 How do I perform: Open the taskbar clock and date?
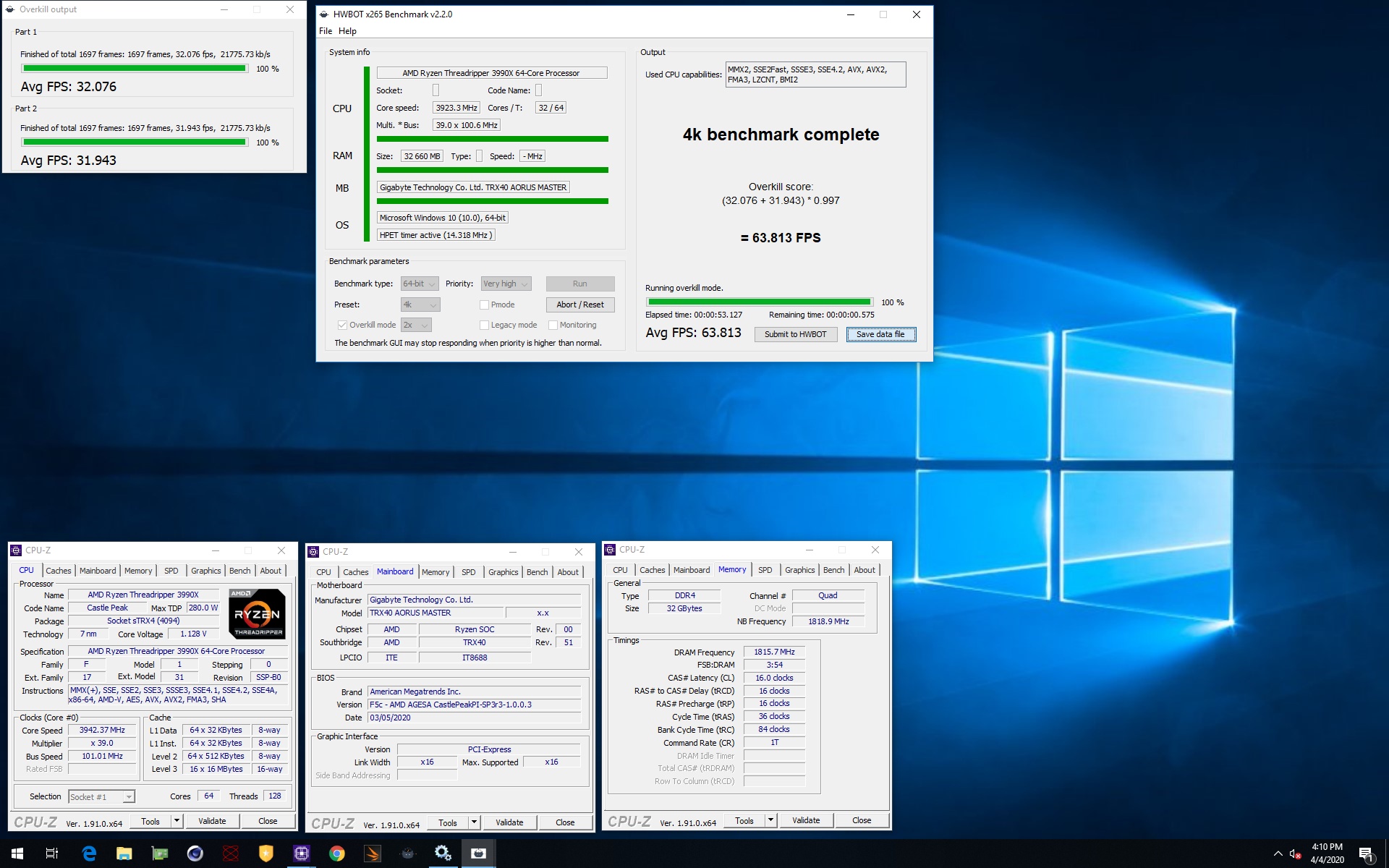pos(1327,854)
